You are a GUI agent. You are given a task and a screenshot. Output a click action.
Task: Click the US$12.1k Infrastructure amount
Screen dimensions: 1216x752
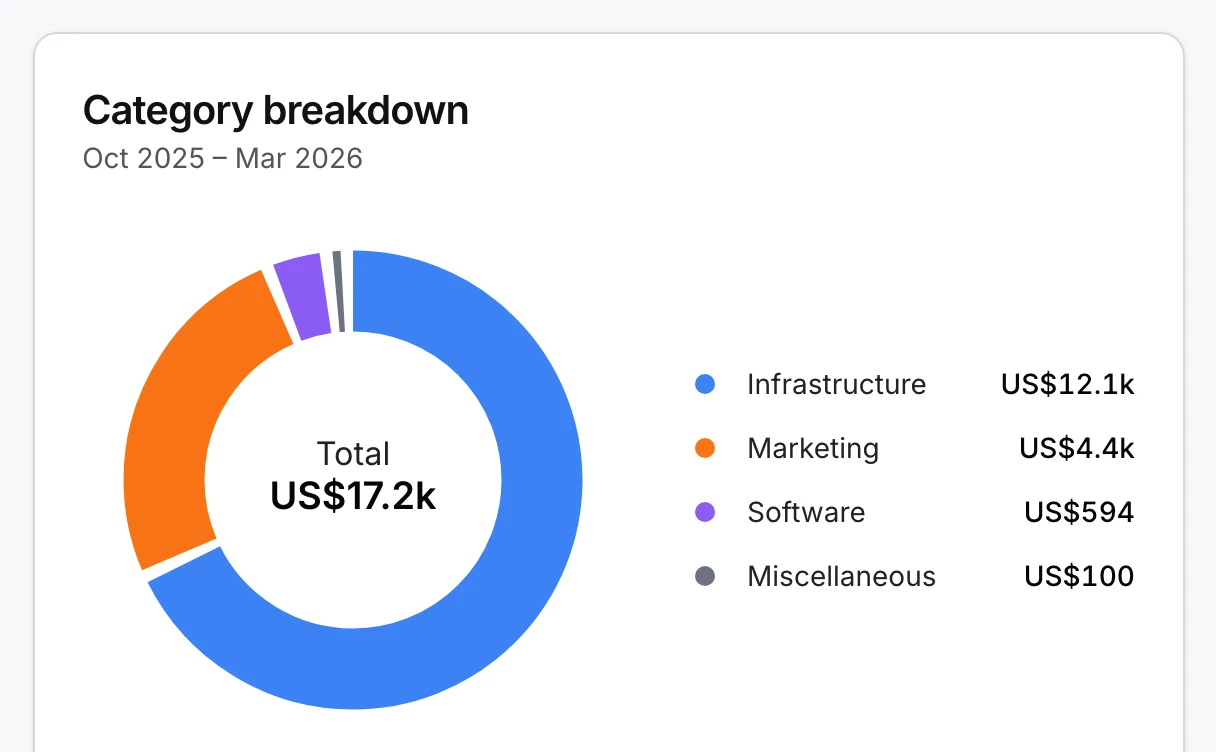point(1067,384)
